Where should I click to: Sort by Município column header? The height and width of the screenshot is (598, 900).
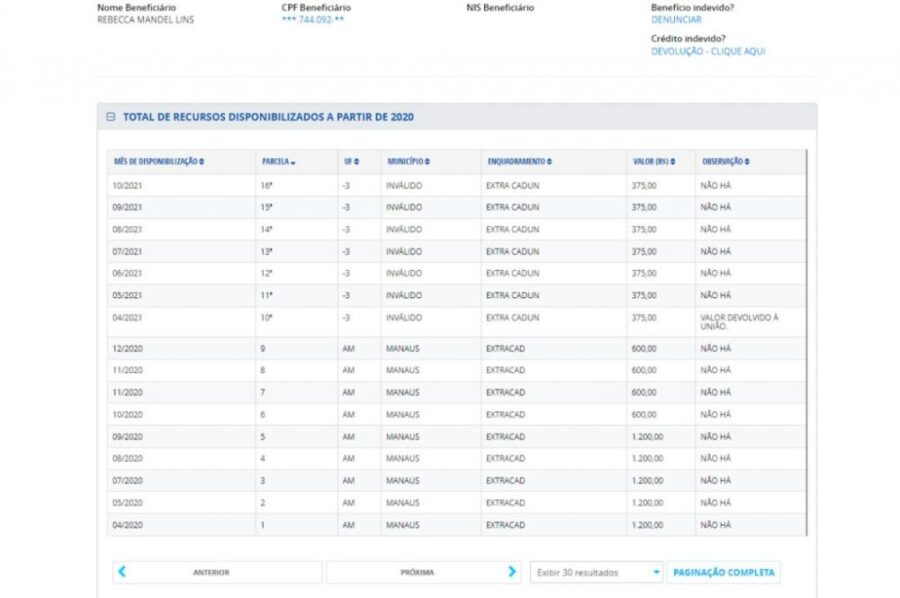408,162
